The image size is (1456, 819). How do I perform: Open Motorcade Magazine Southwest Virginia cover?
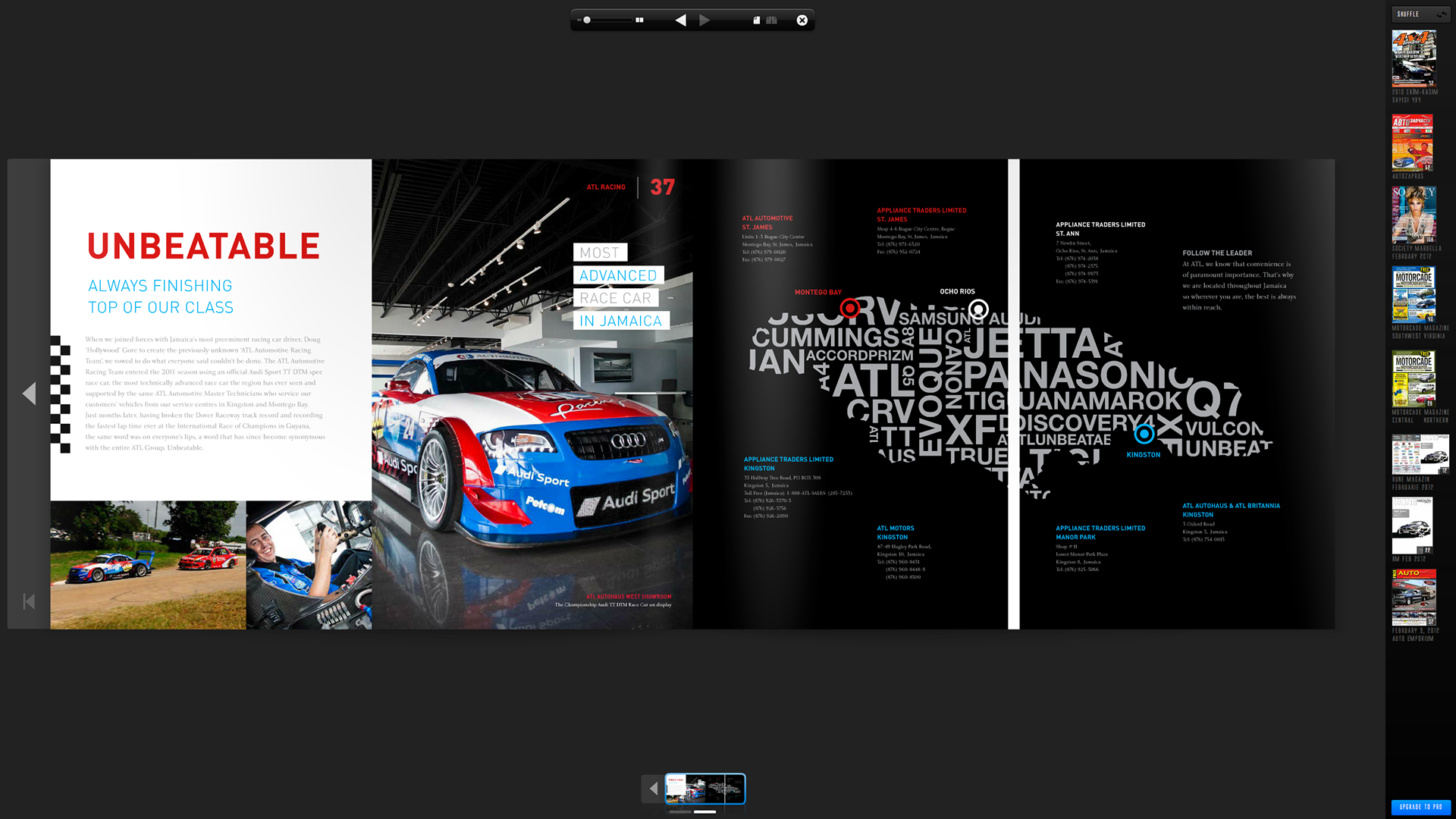click(x=1414, y=294)
